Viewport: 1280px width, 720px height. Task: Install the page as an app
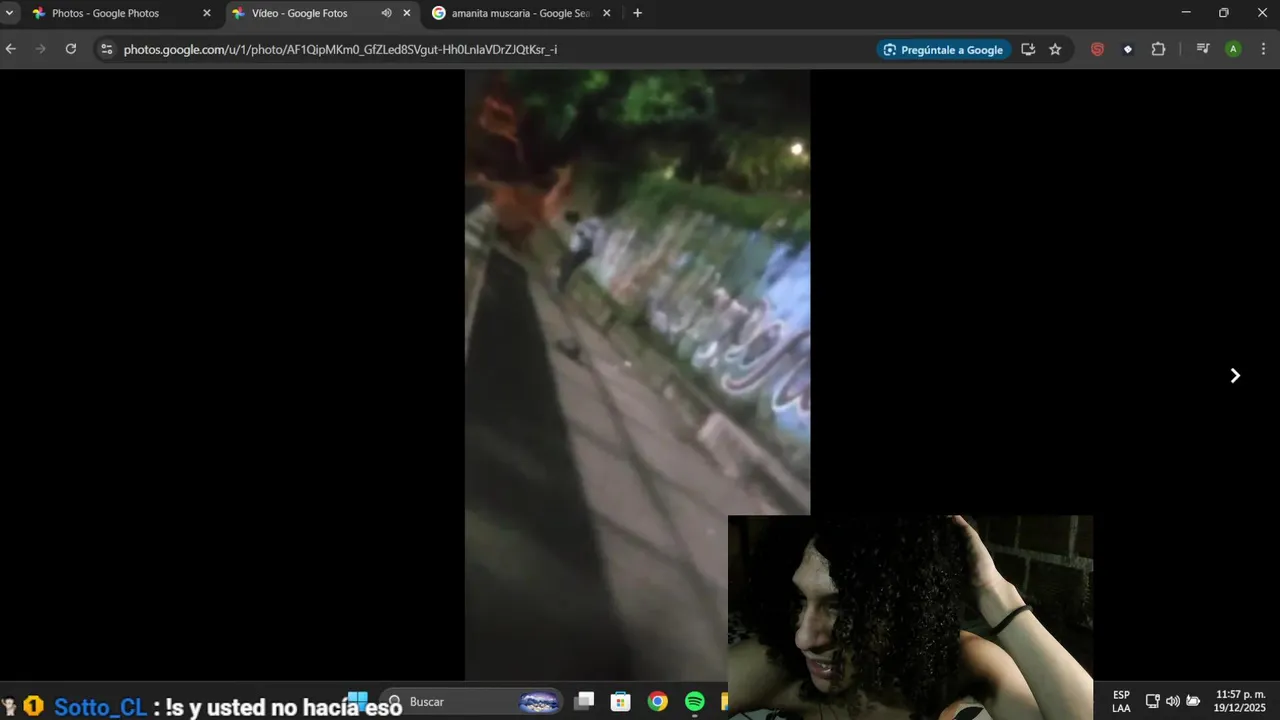[1028, 49]
